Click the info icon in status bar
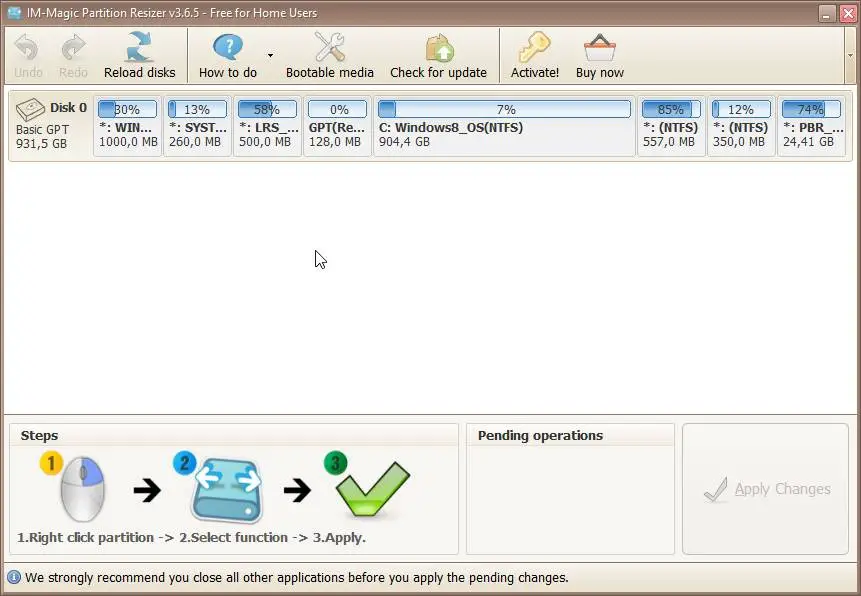 click(x=14, y=577)
